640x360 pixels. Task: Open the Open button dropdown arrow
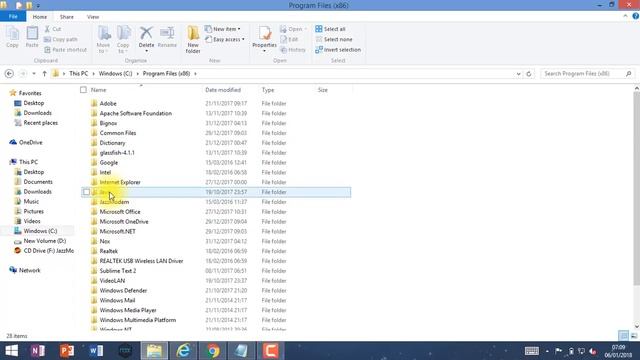pyautogui.click(x=305, y=29)
